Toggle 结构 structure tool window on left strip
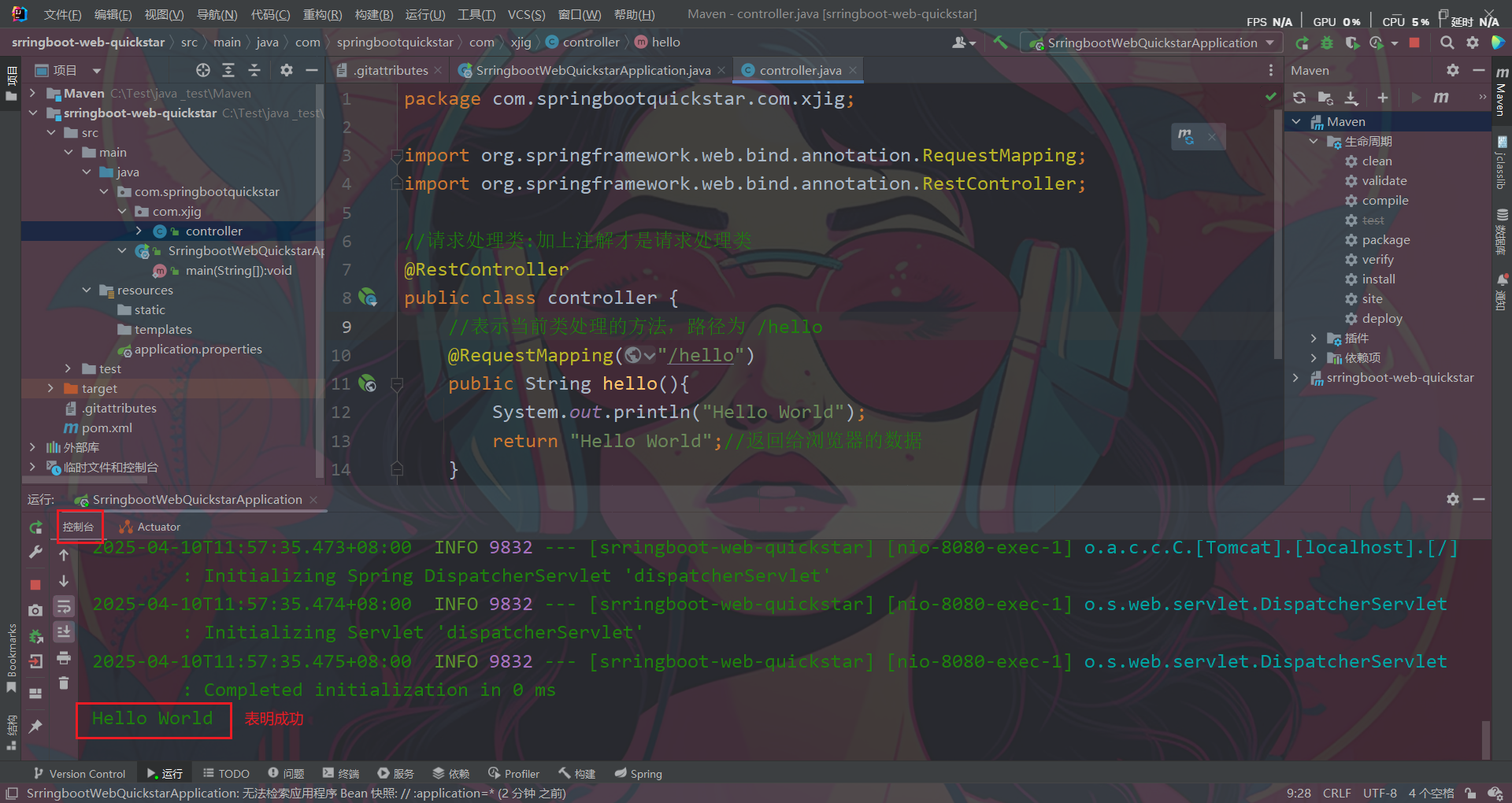This screenshot has width=1512, height=803. [x=11, y=733]
